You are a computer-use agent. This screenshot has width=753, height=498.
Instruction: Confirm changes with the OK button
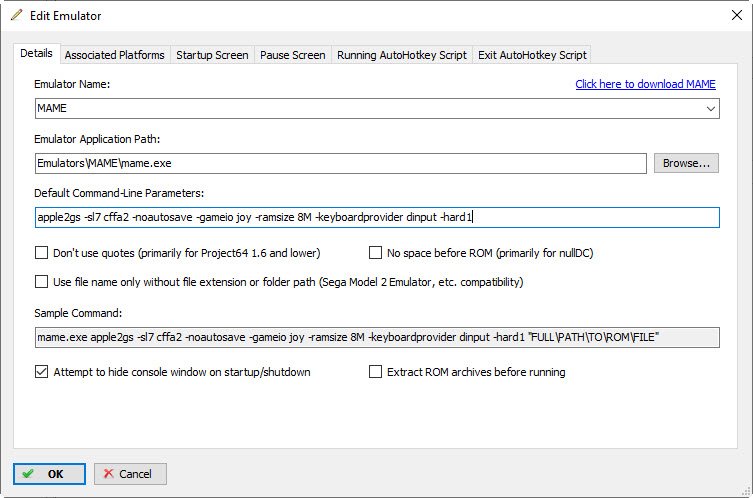coord(49,474)
